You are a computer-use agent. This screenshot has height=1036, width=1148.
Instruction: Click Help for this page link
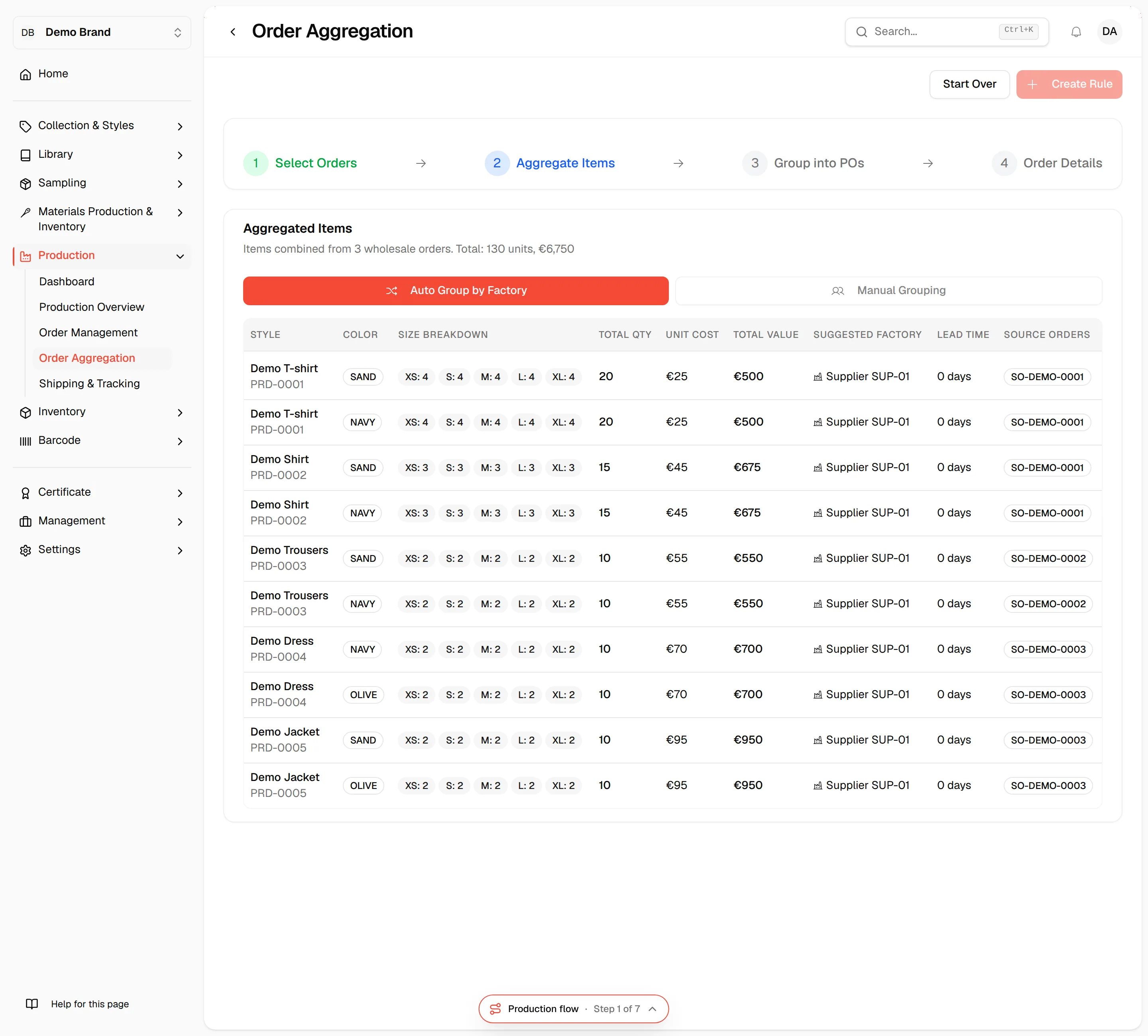pyautogui.click(x=90, y=1004)
